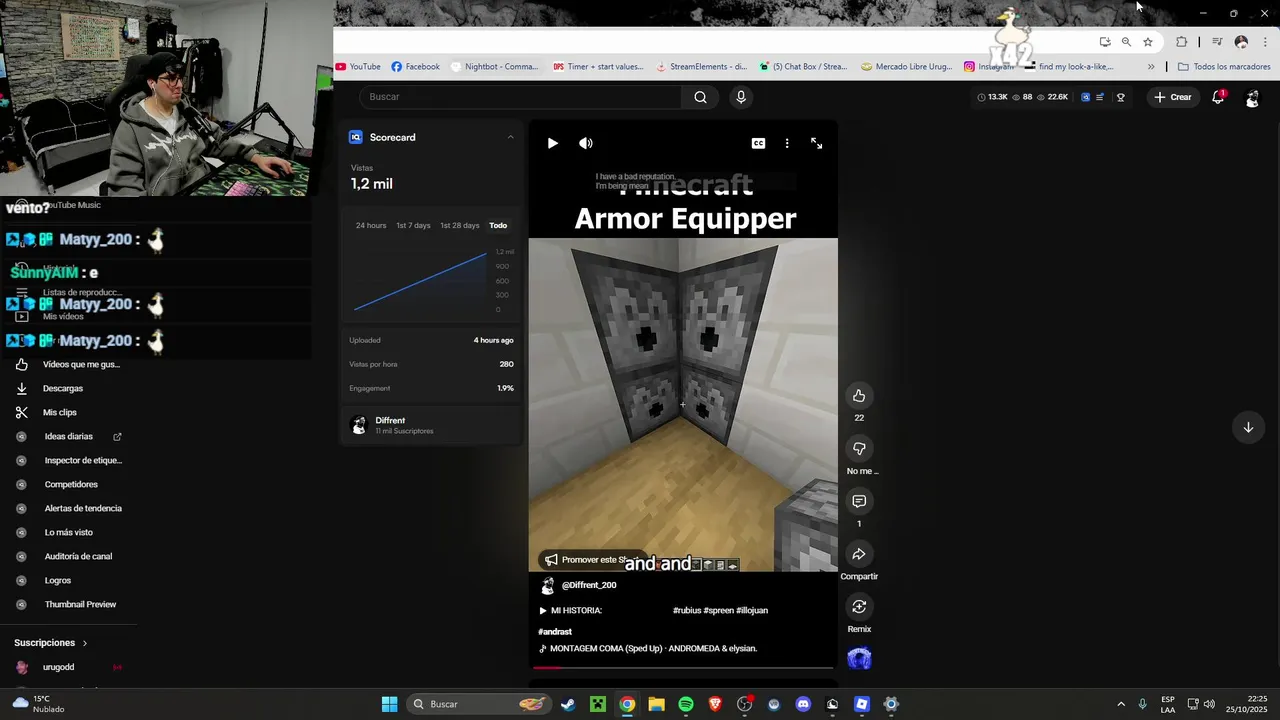Click the Buscar search field
1280x720 pixels.
tap(520, 97)
